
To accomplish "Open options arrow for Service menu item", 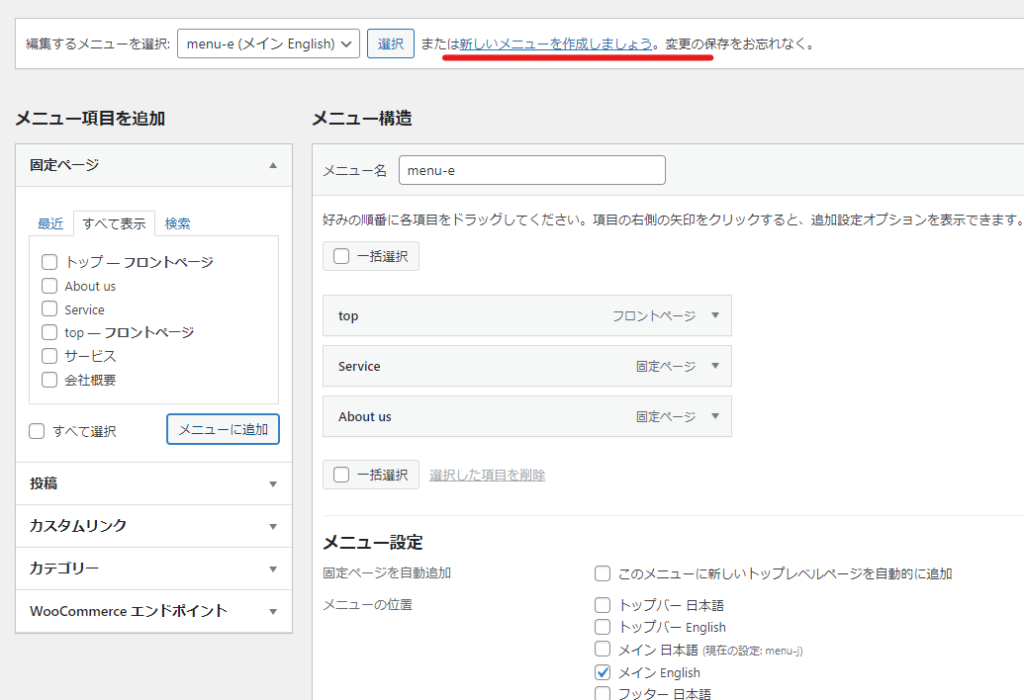I will (714, 366).
